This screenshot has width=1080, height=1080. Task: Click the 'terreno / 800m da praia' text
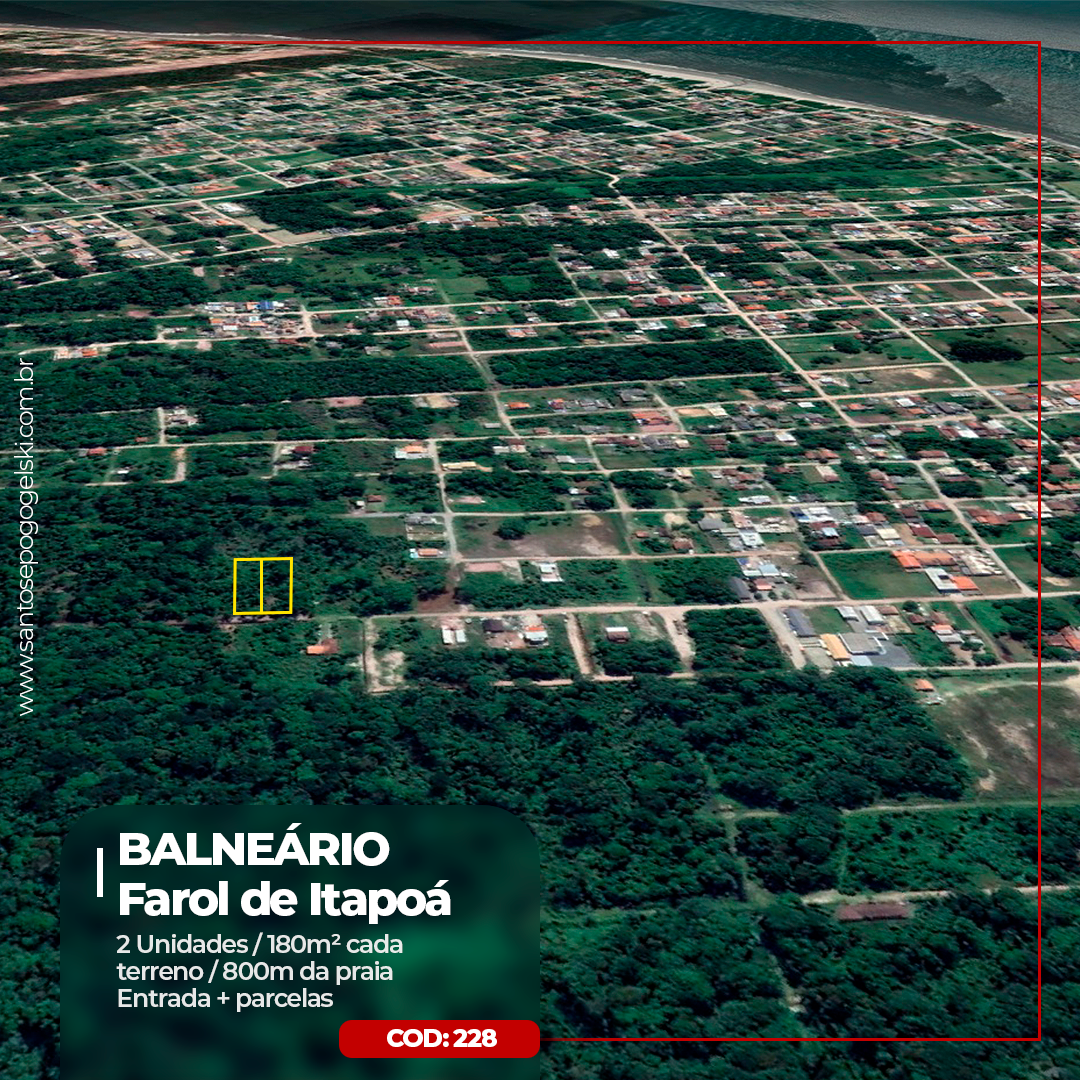click(x=254, y=971)
